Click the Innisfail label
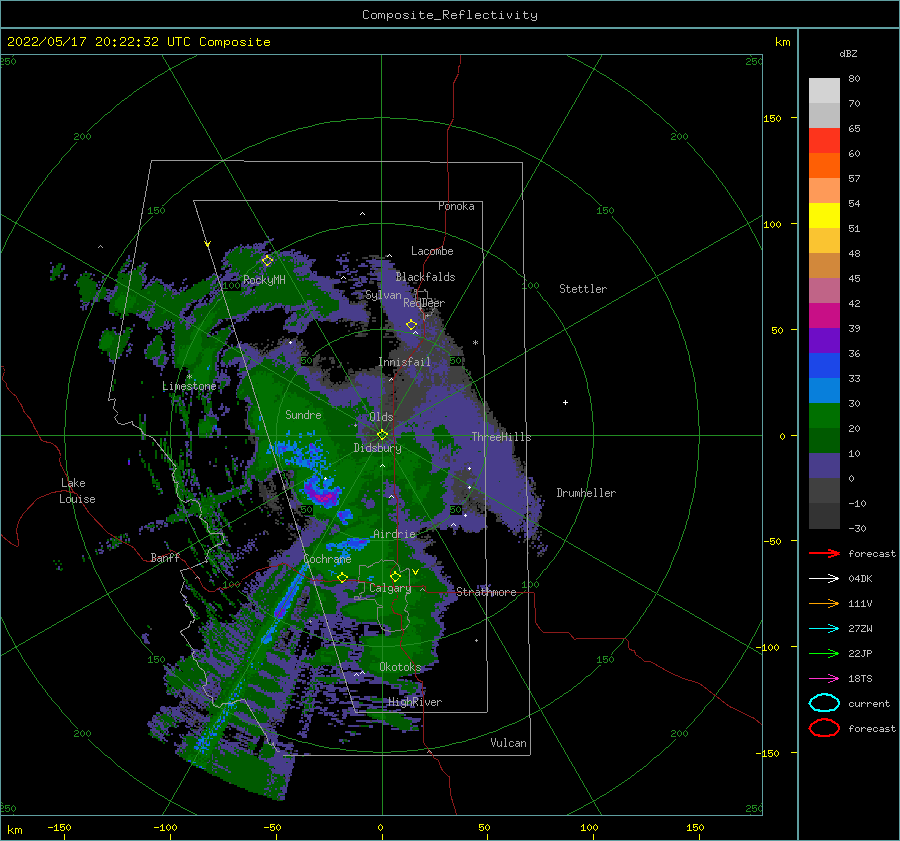The image size is (900, 841). tap(404, 362)
